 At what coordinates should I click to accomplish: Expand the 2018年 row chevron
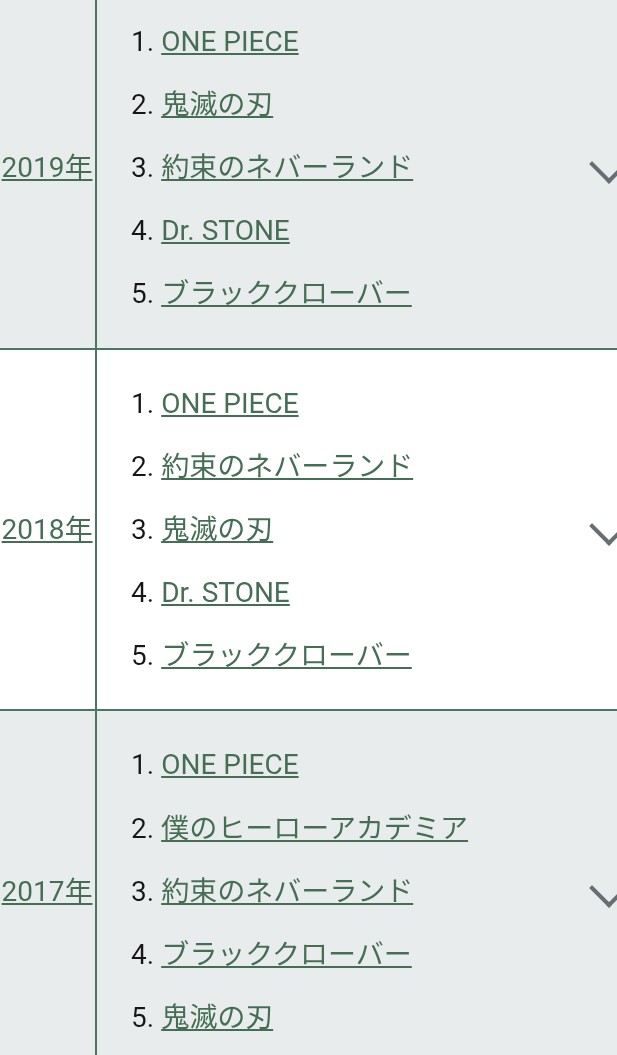[604, 536]
